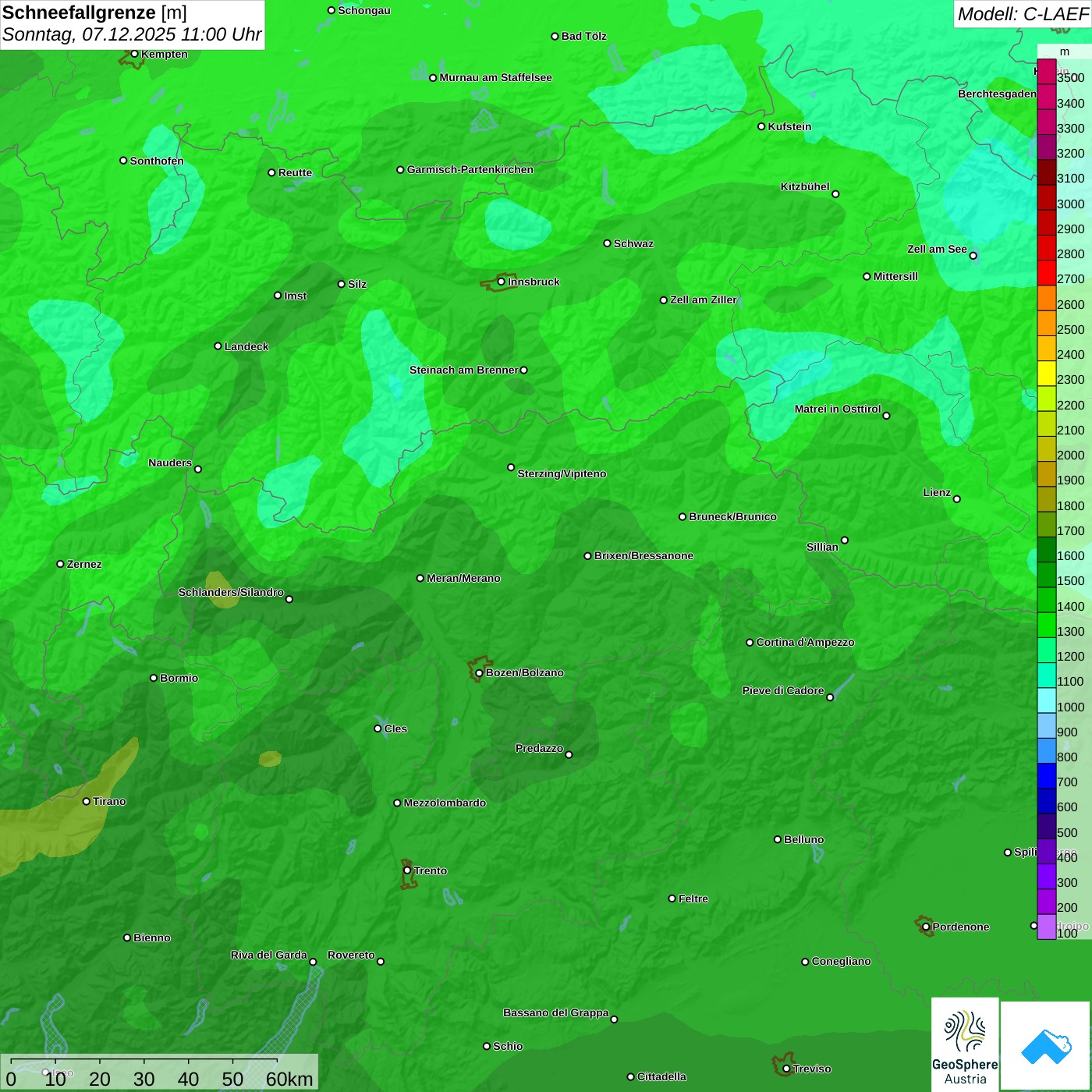Click the Reutte label
Viewport: 1092px width, 1092px height.
(296, 173)
